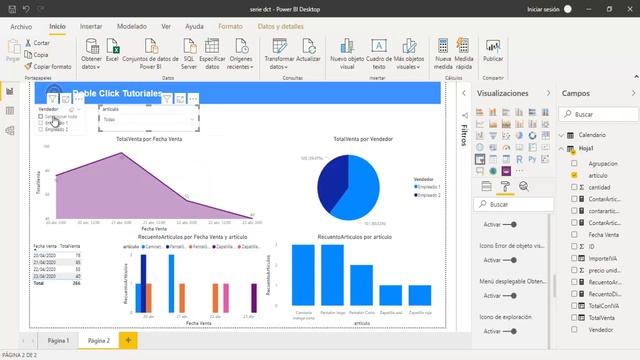Click Cortar in the ribbon
Screen dimensions: 640x360
[x=38, y=42]
